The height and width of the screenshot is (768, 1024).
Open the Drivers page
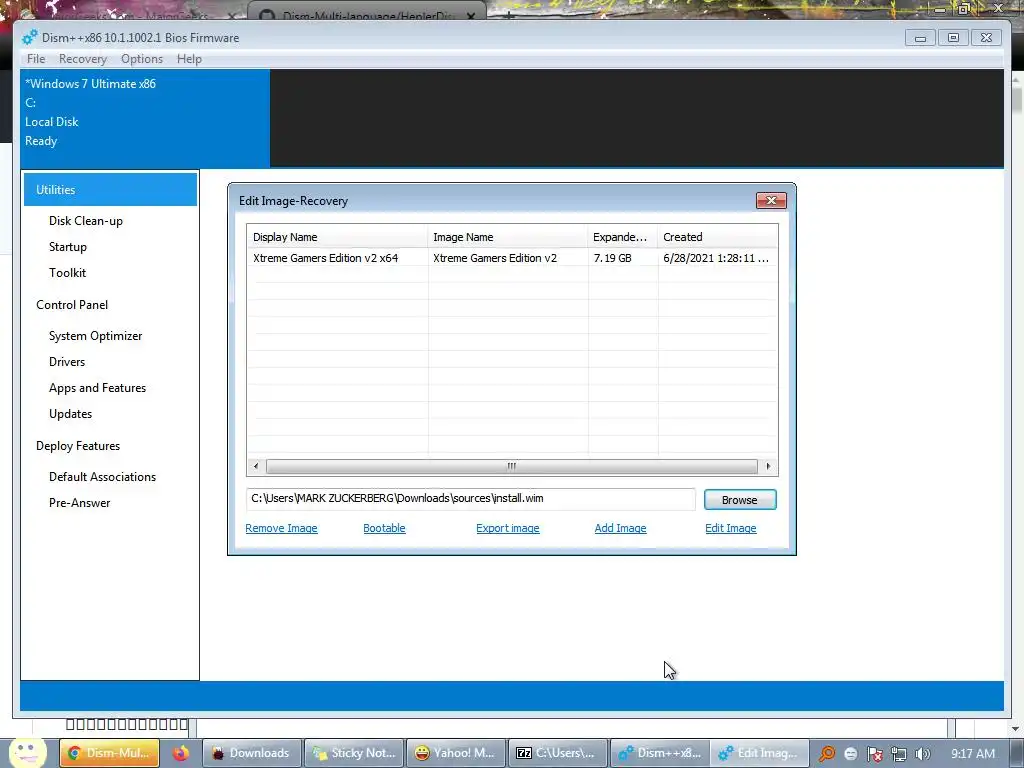[x=67, y=362]
